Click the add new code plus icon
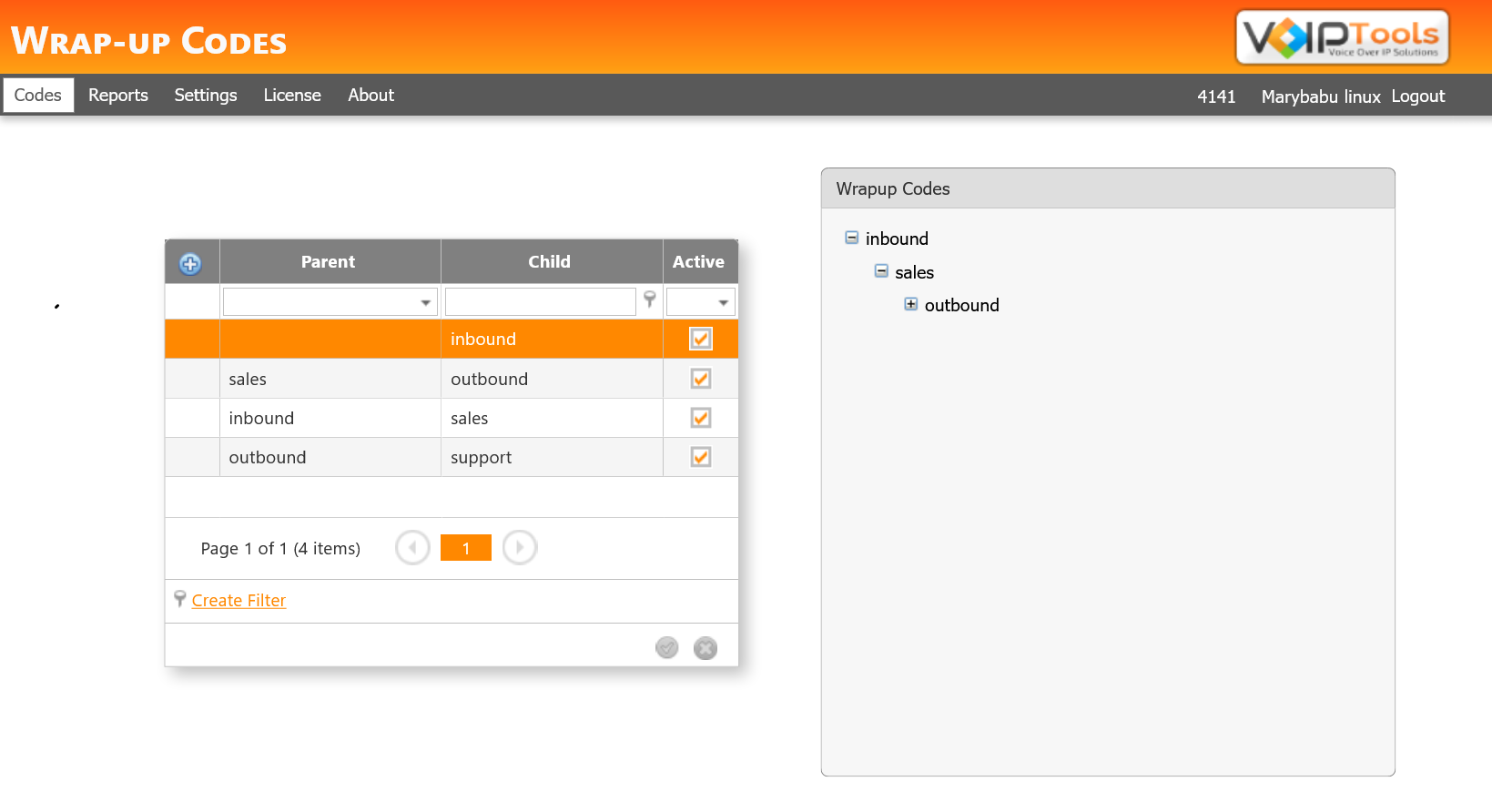The height and width of the screenshot is (812, 1492). (190, 264)
